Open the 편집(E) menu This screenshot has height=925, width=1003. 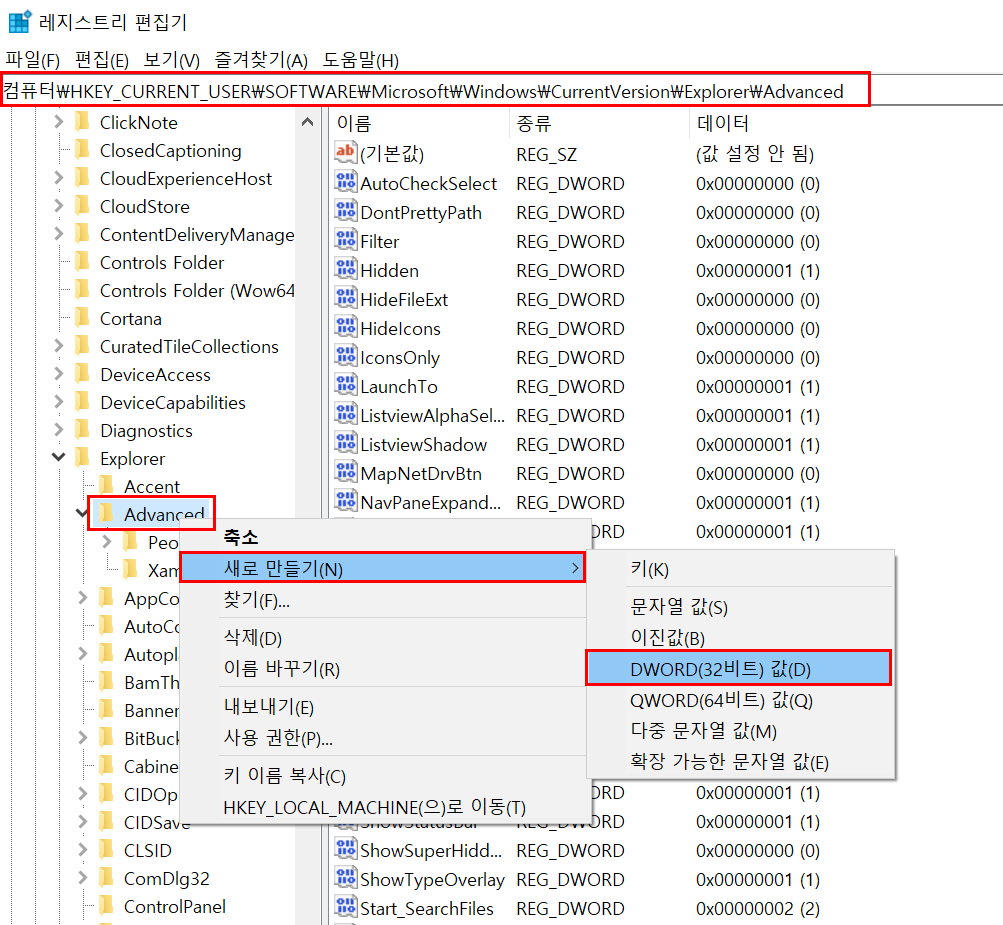pyautogui.click(x=102, y=60)
